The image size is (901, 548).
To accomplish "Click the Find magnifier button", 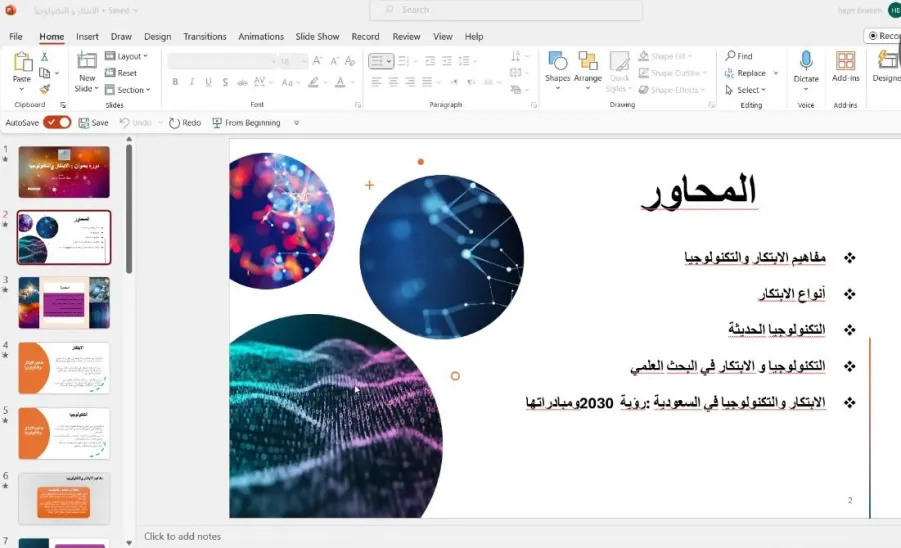I will (x=739, y=56).
